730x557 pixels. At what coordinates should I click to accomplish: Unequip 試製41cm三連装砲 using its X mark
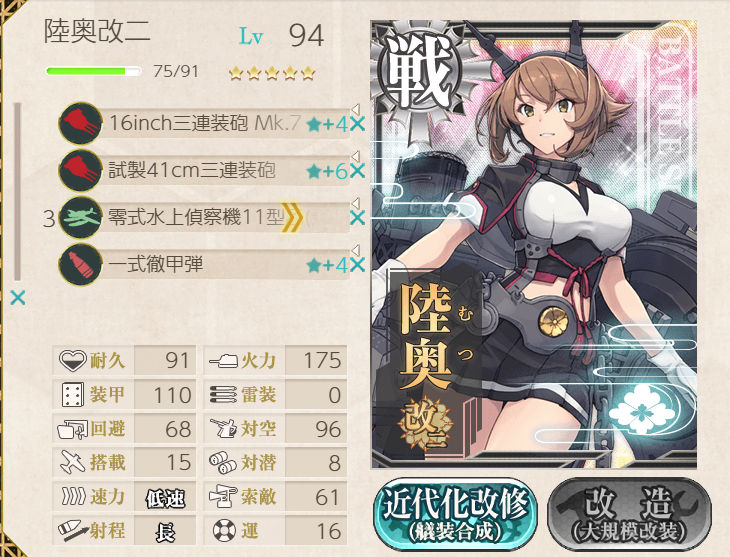coord(357,171)
